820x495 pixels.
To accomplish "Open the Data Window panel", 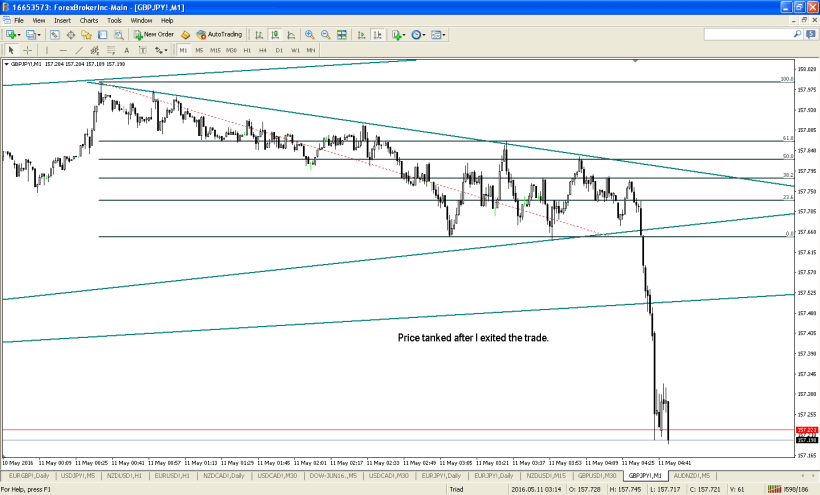I will (71, 34).
